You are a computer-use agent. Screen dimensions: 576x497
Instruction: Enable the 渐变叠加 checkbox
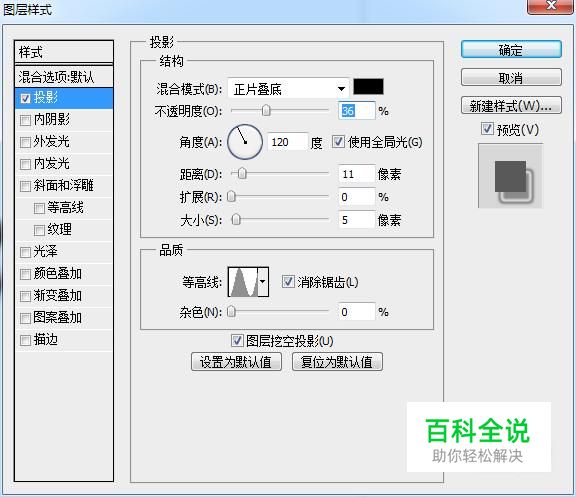coord(25,296)
